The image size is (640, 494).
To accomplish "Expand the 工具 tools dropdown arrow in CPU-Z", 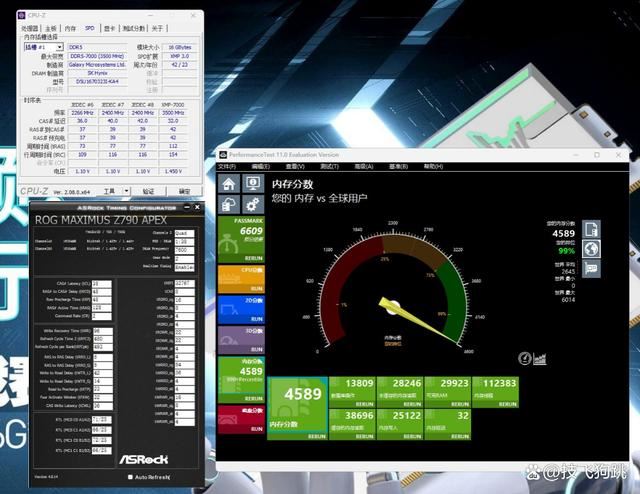I will tap(125, 191).
